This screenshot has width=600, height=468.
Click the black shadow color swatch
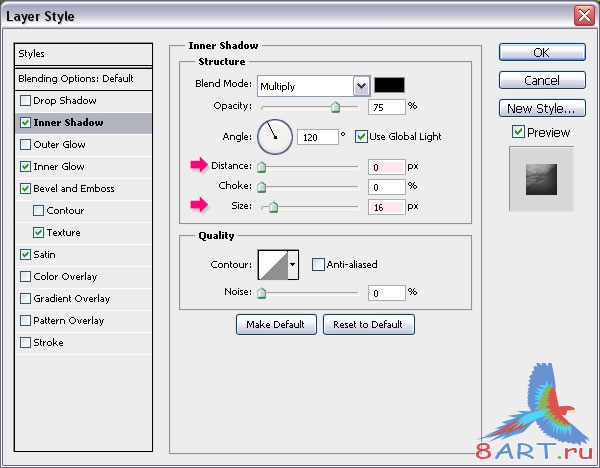tap(389, 85)
